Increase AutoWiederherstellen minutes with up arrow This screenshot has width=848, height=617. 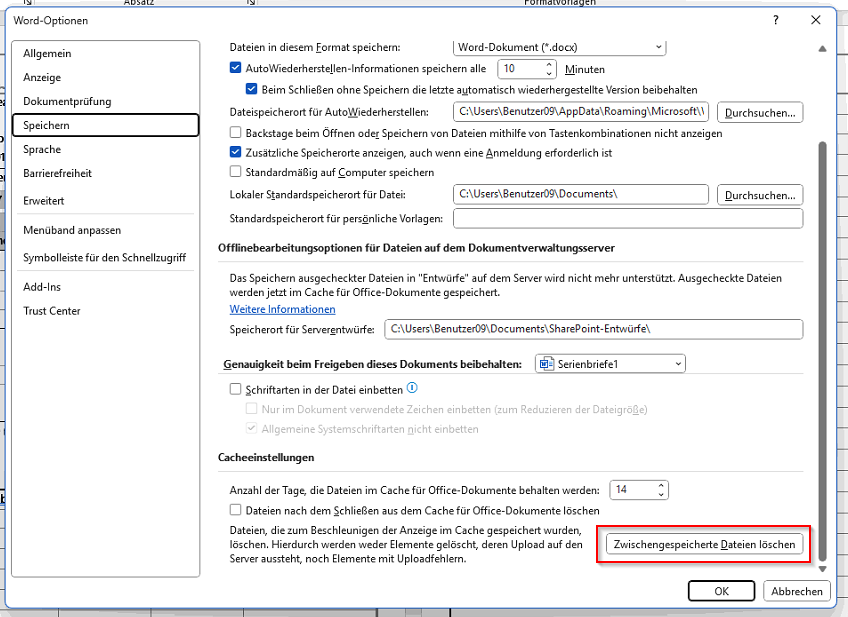click(549, 64)
